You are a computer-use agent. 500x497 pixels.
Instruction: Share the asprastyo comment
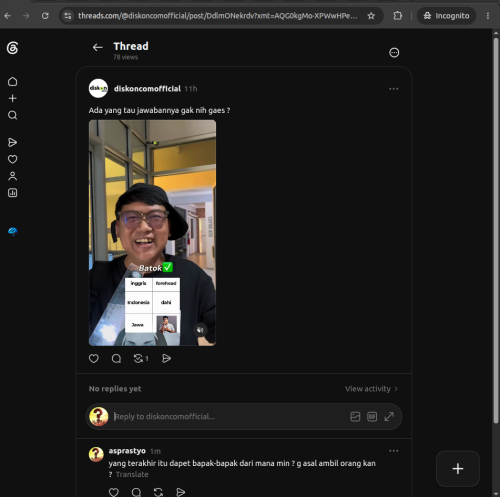[180, 492]
